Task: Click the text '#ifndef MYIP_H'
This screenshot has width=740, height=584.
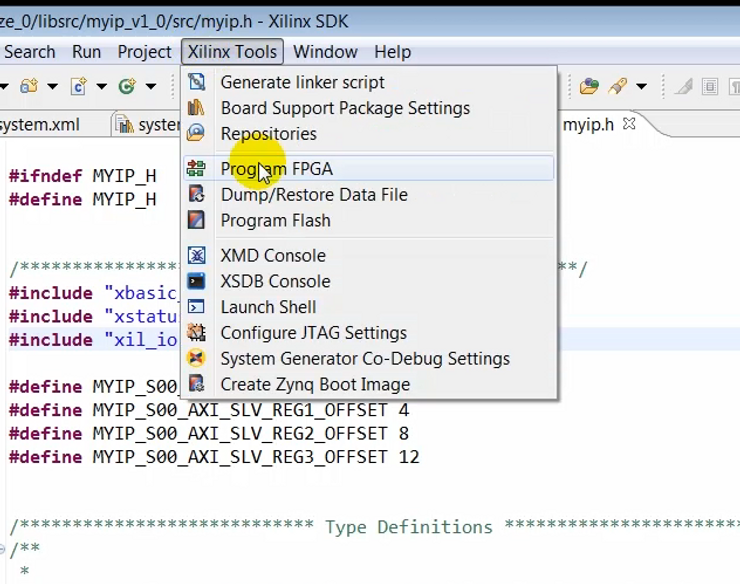Action: [x=83, y=176]
